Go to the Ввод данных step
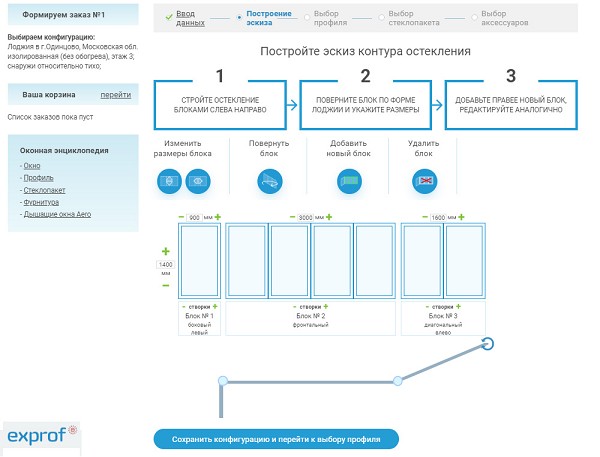This screenshot has height=457, width=600. (192, 19)
